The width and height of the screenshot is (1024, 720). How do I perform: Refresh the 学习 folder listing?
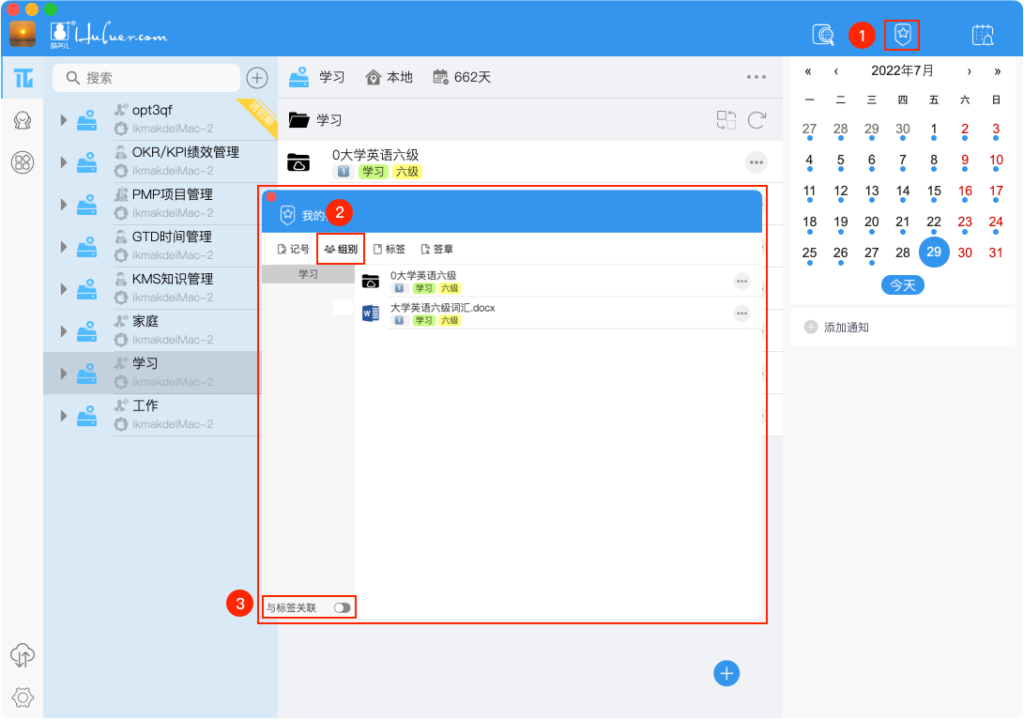coord(757,120)
